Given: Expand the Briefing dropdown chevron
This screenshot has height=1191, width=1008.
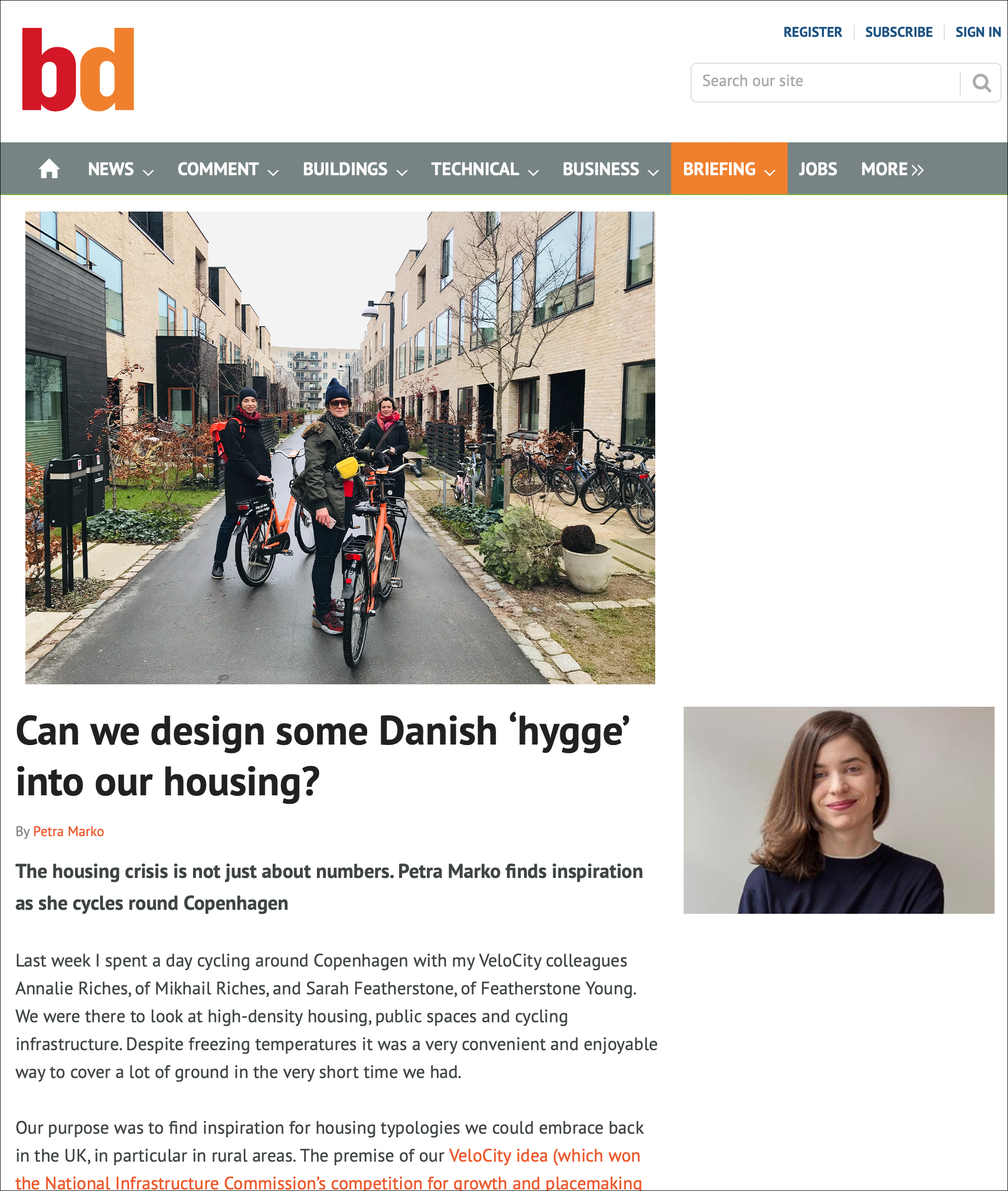Looking at the screenshot, I should pos(770,172).
